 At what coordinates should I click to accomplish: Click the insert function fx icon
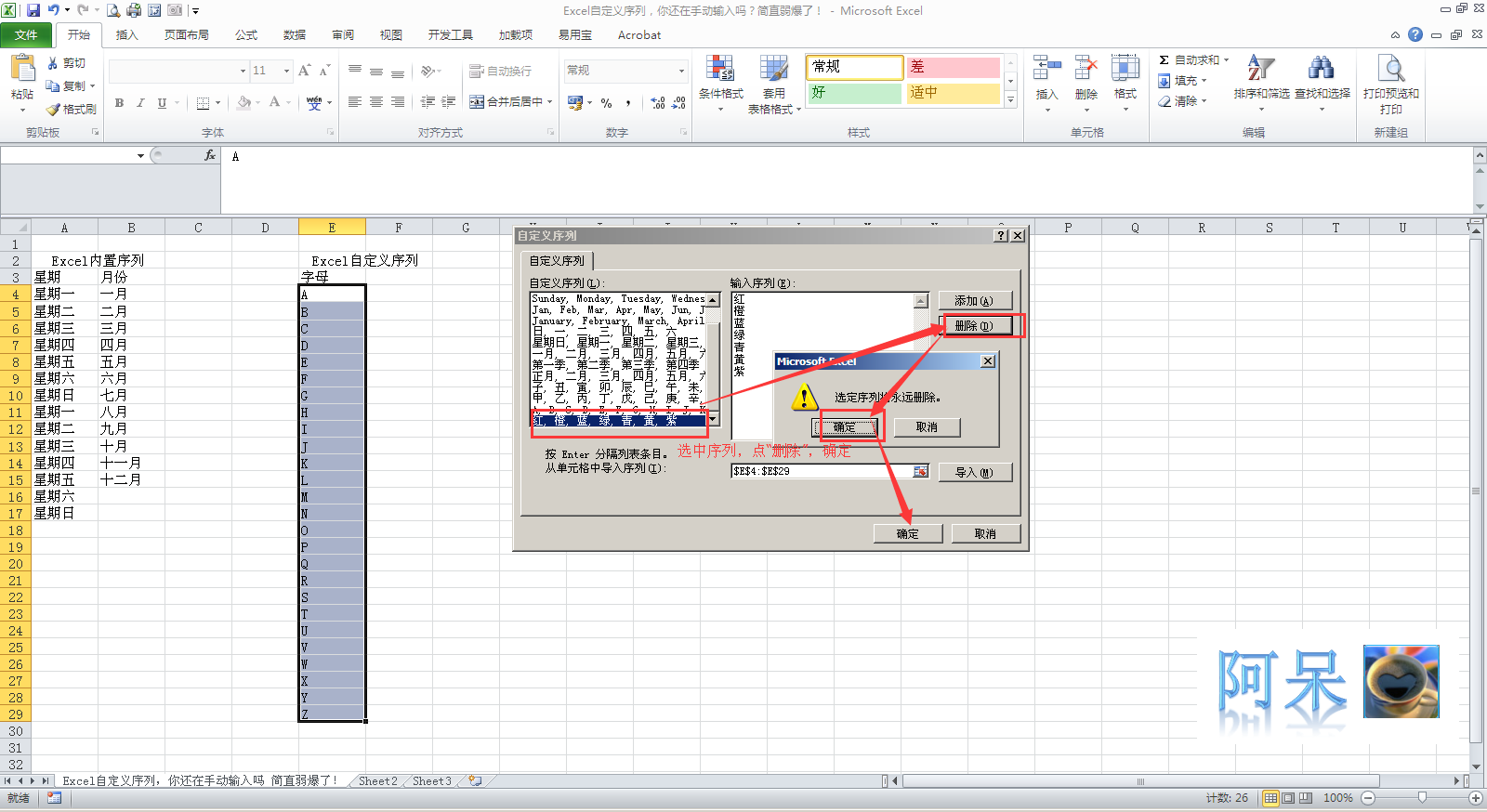click(210, 155)
